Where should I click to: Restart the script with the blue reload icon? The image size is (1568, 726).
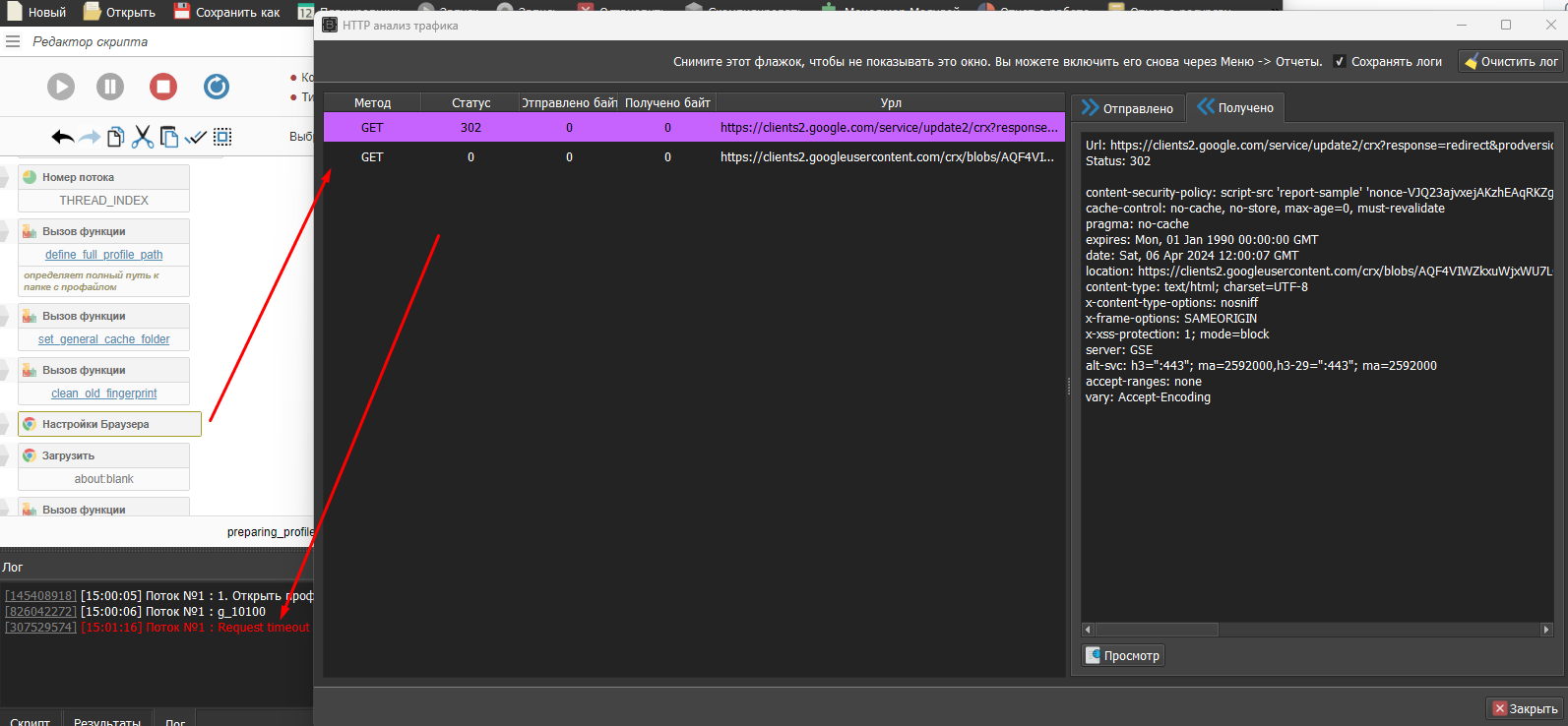[217, 87]
